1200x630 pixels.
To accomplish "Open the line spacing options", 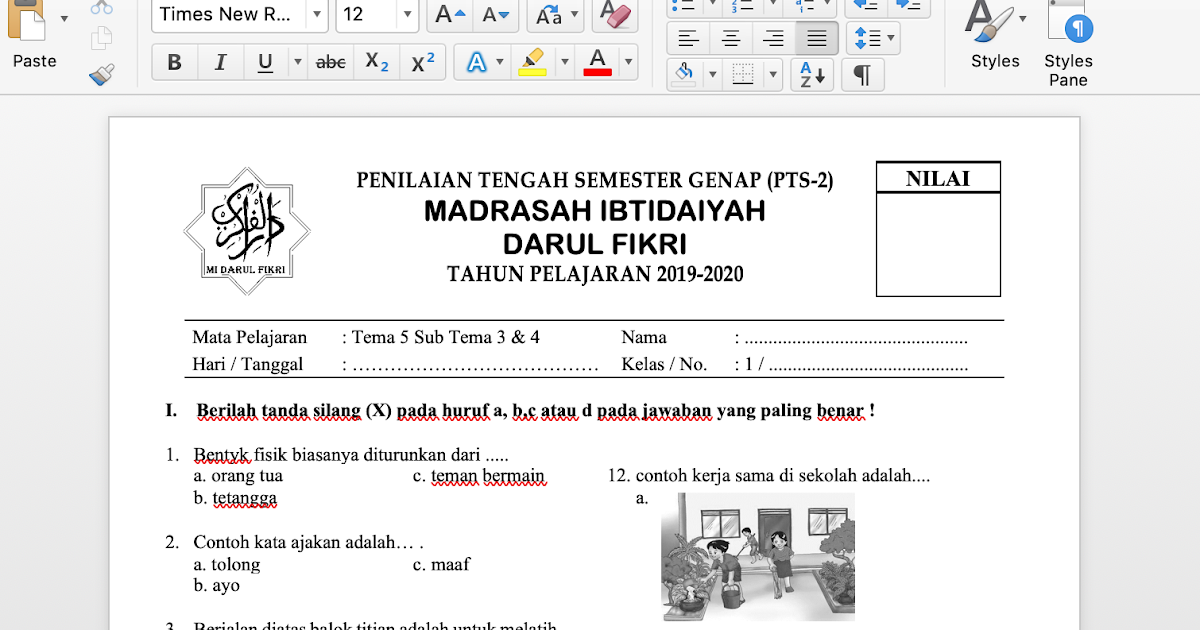I will pyautogui.click(x=869, y=38).
